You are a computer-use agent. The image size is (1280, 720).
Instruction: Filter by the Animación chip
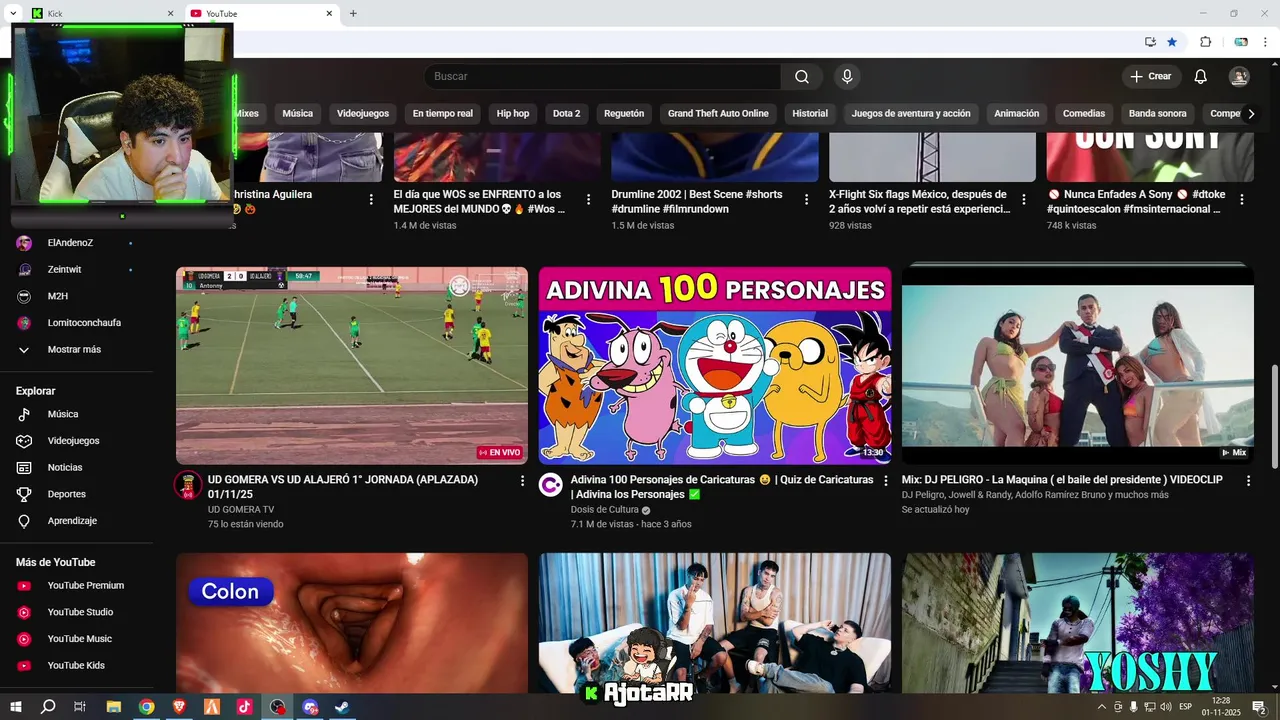point(1017,114)
